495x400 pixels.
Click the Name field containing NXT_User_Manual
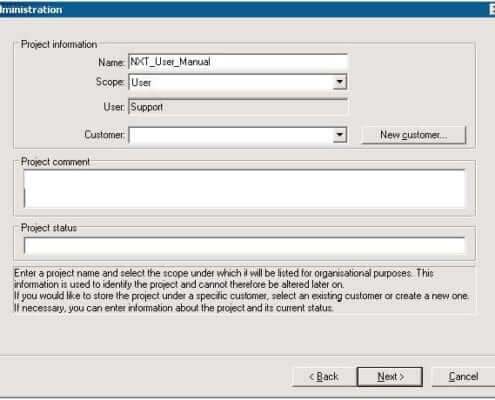pyautogui.click(x=238, y=62)
